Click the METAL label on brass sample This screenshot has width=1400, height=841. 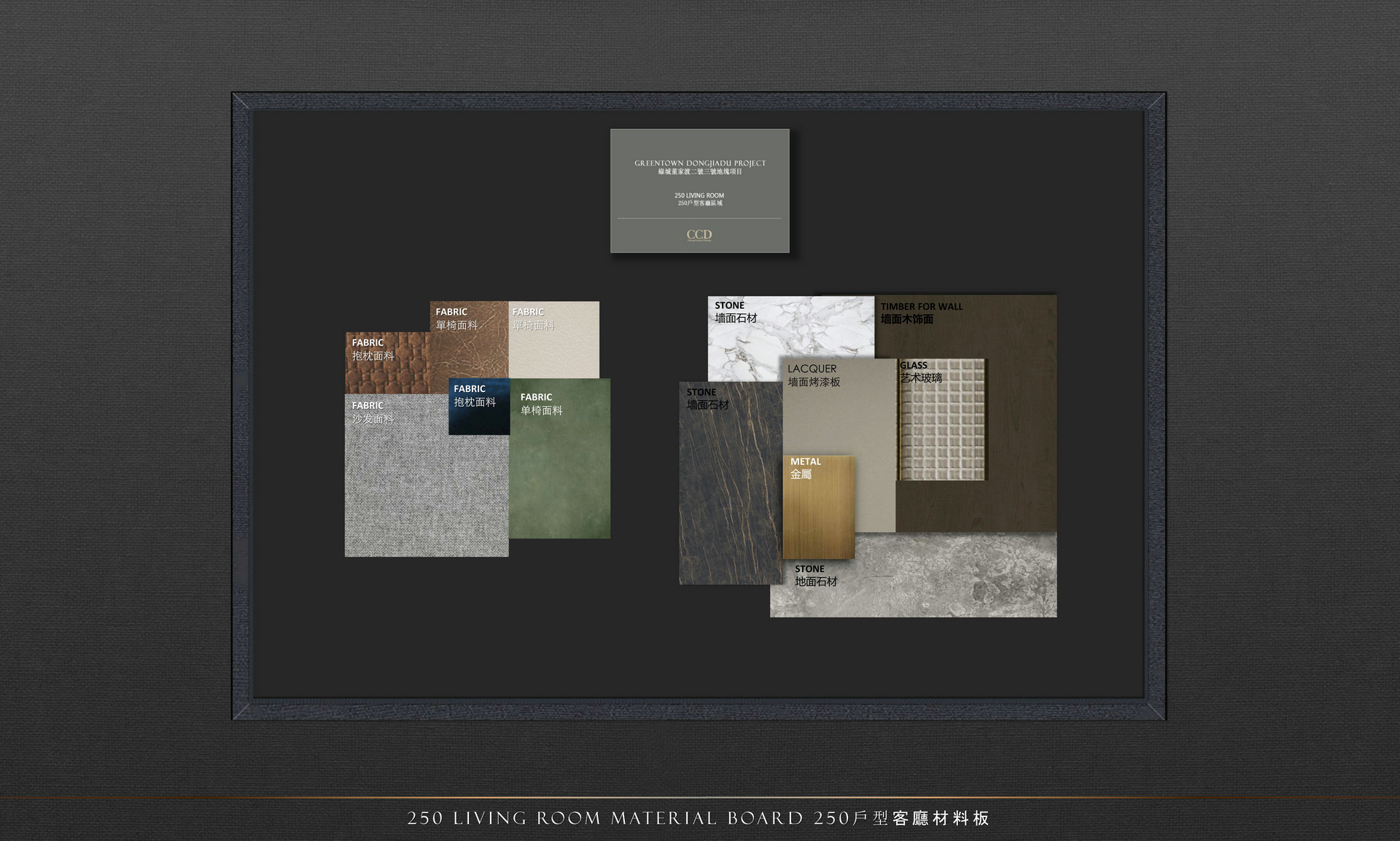[x=805, y=462]
